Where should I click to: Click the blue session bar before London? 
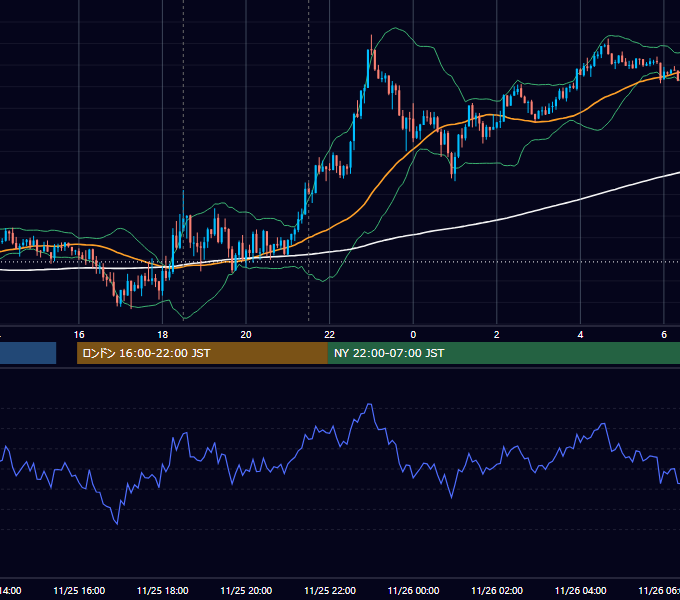pyautogui.click(x=28, y=353)
